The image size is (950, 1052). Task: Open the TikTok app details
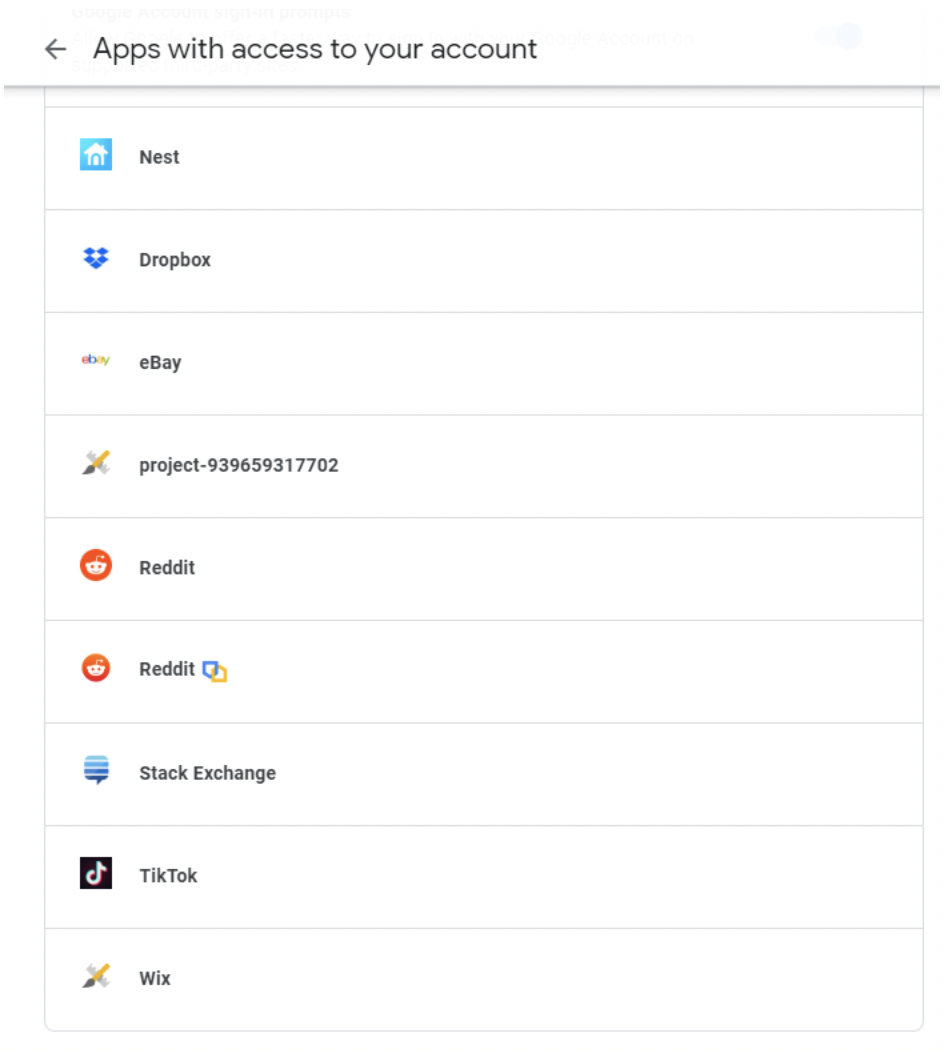400,875
